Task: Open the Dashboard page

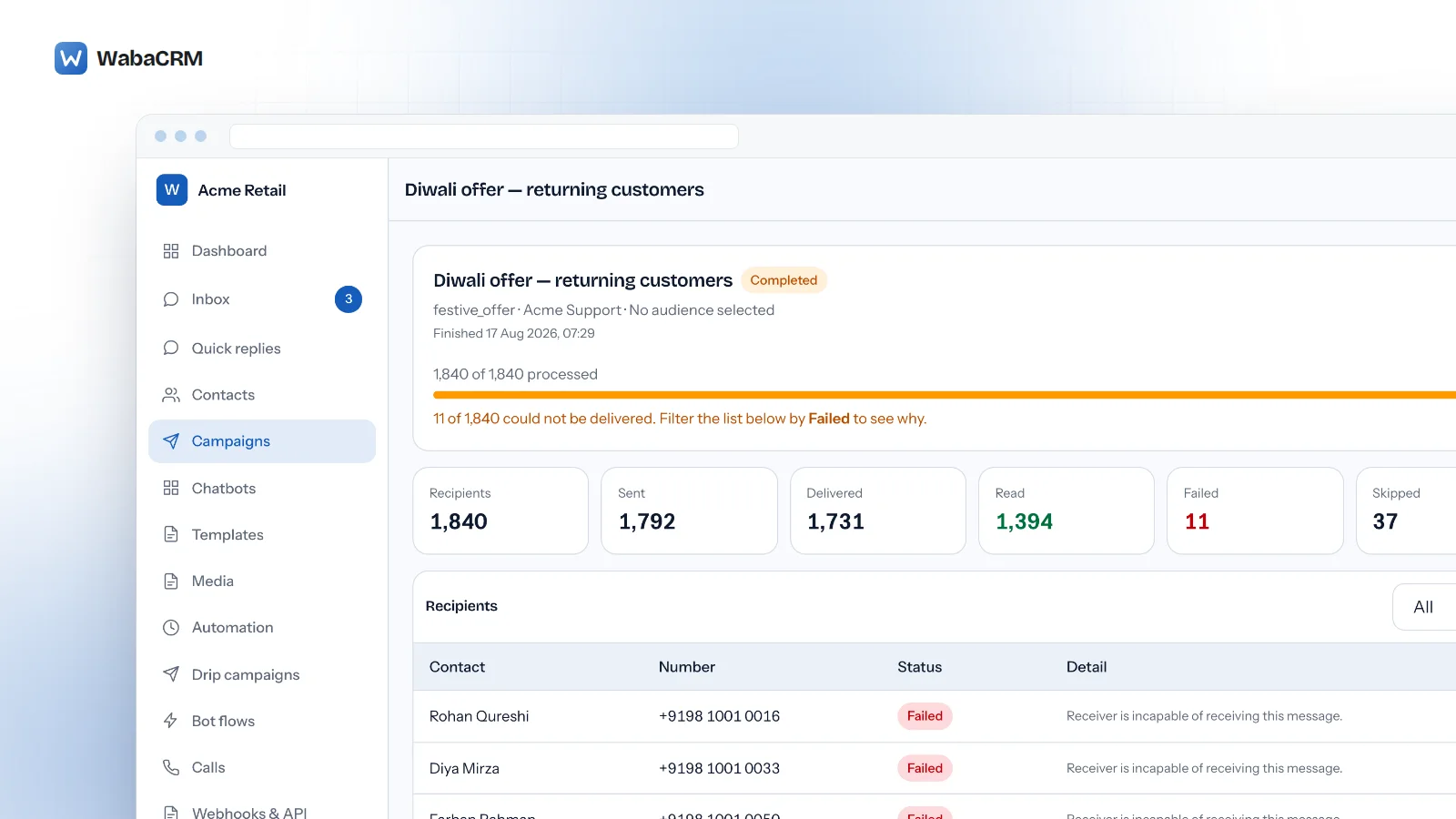Action: 262,251
